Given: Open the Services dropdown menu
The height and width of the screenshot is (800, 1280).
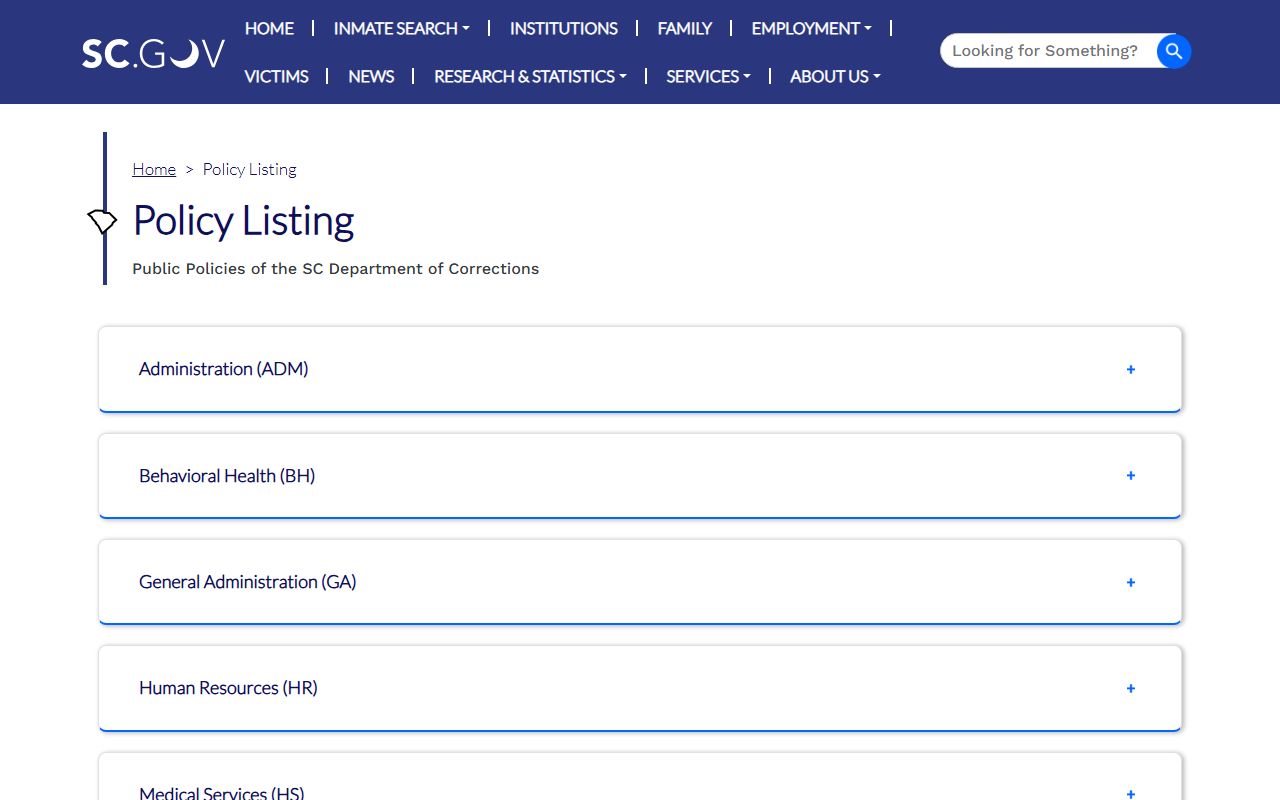Looking at the screenshot, I should pyautogui.click(x=708, y=76).
